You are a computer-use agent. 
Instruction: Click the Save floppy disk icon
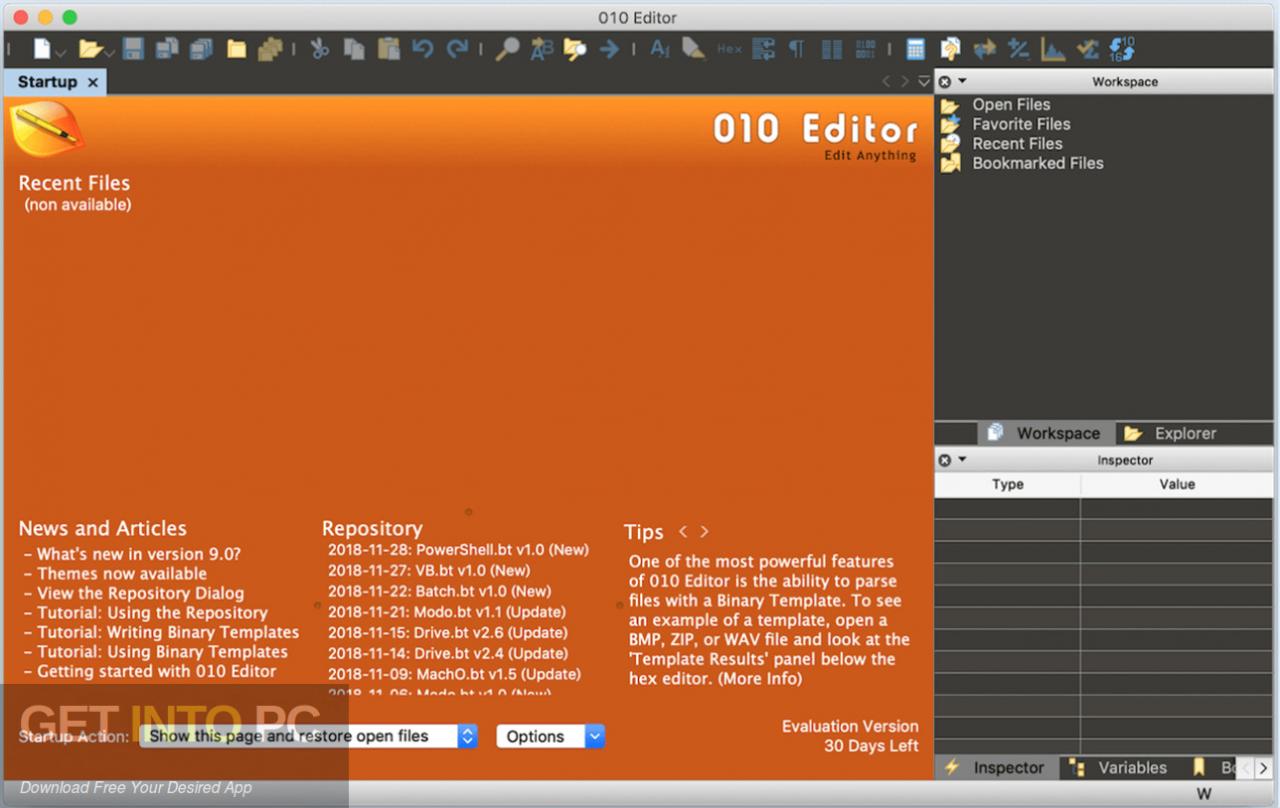click(133, 48)
